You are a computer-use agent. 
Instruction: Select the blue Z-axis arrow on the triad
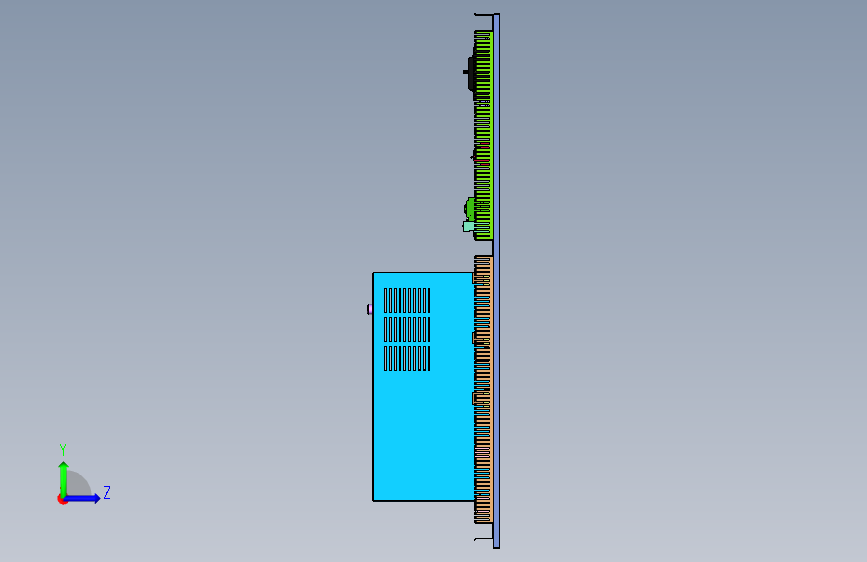(82, 498)
